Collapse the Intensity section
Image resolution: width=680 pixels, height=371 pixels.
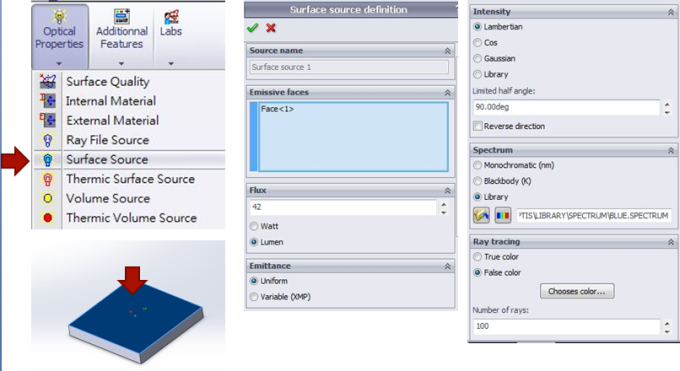[671, 12]
